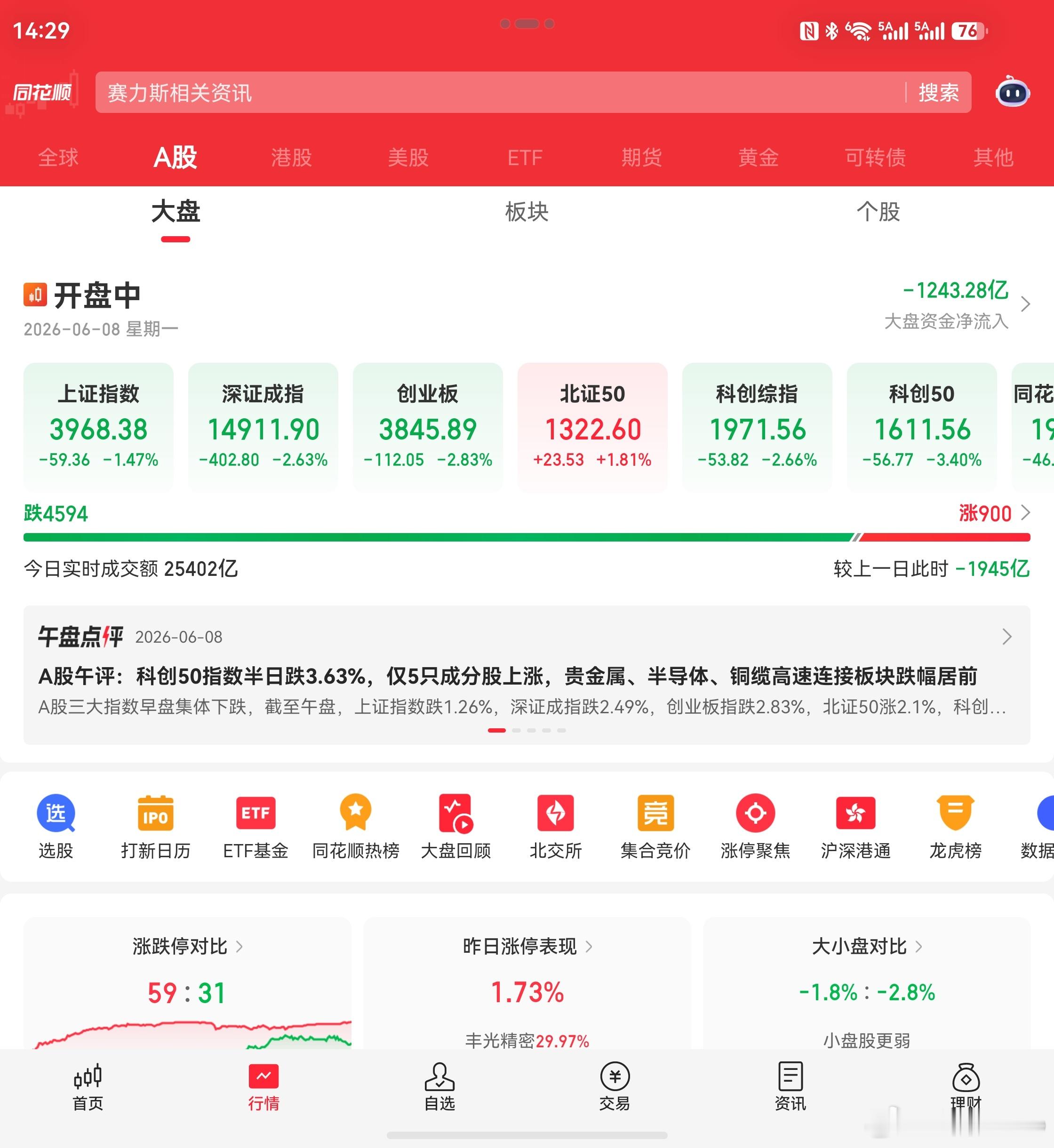
Task: Open the 涨停聚焦 limit-up focus icon
Action: tap(756, 813)
